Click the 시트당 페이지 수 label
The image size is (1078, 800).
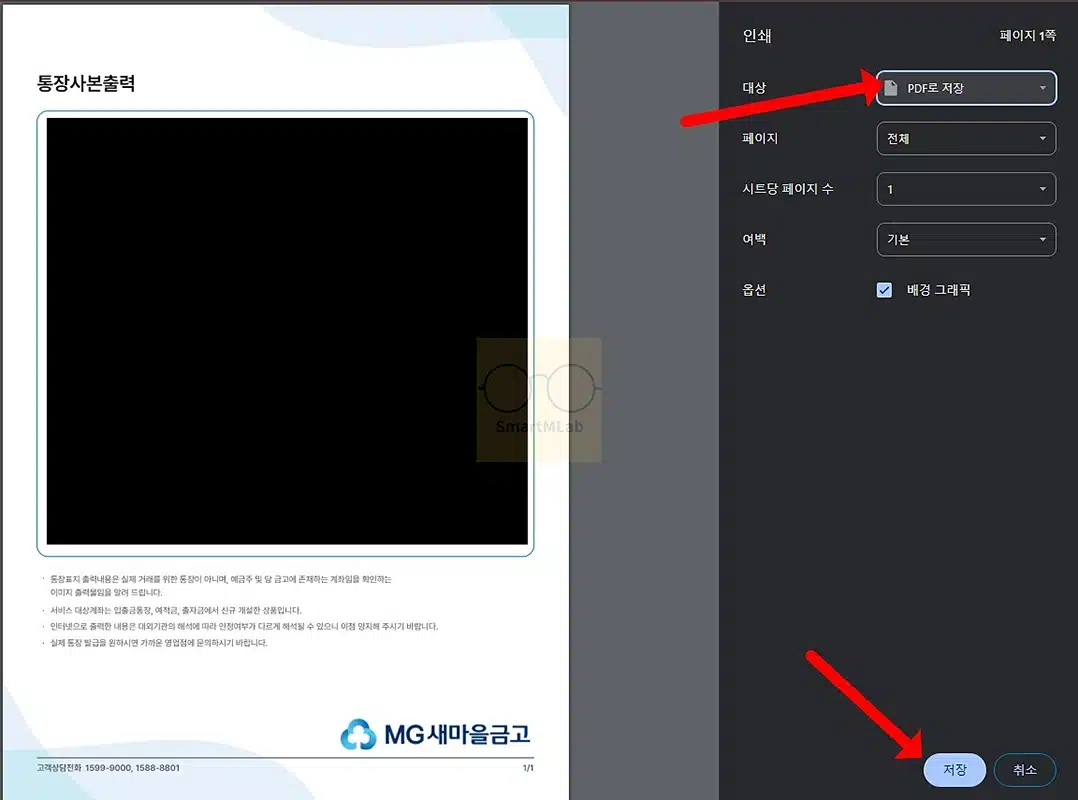click(788, 189)
